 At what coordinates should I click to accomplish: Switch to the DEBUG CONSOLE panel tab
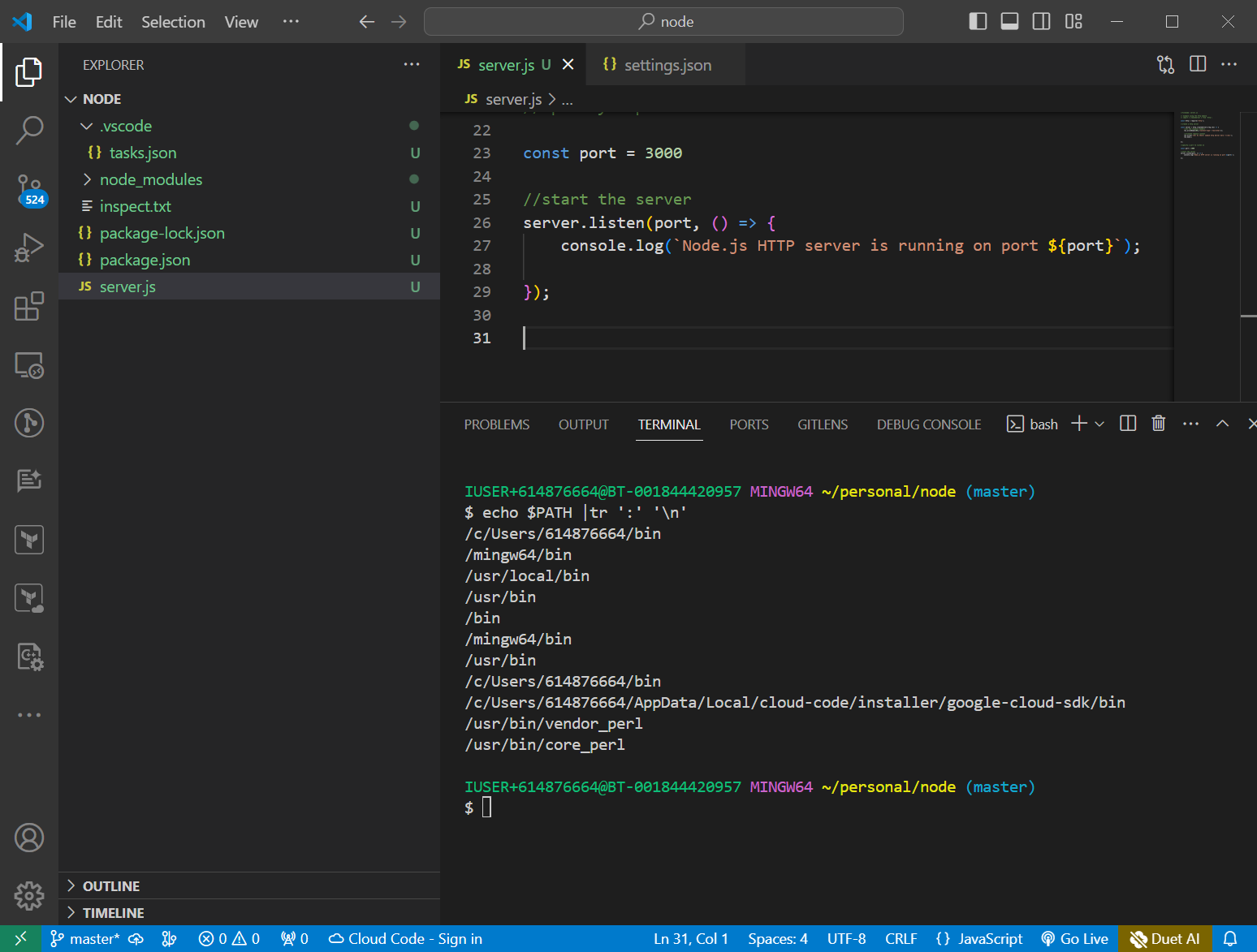click(928, 424)
